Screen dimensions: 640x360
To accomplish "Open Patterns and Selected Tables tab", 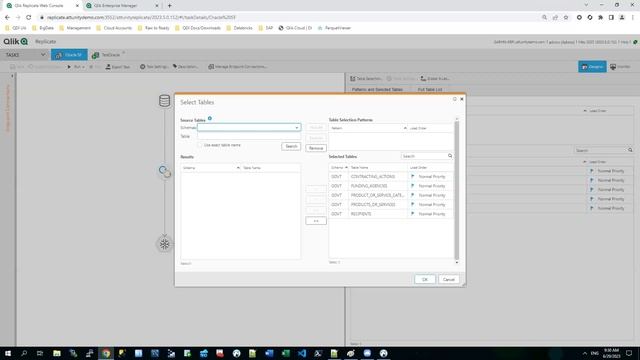I will (377, 89).
